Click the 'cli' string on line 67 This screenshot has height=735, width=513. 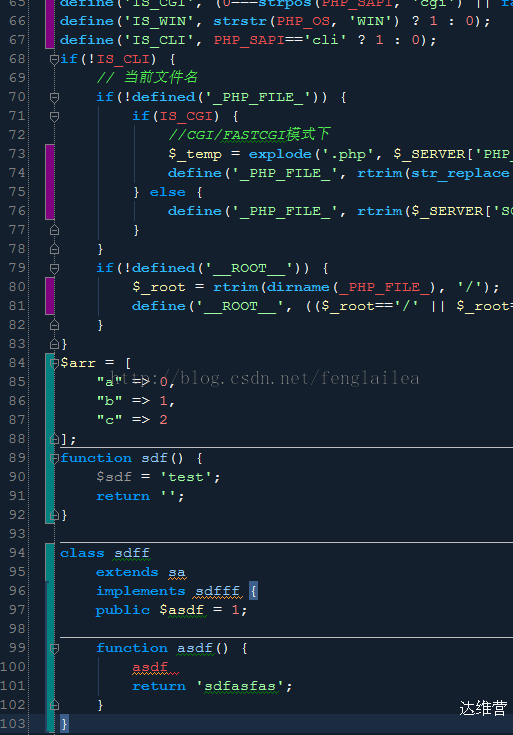[325, 40]
